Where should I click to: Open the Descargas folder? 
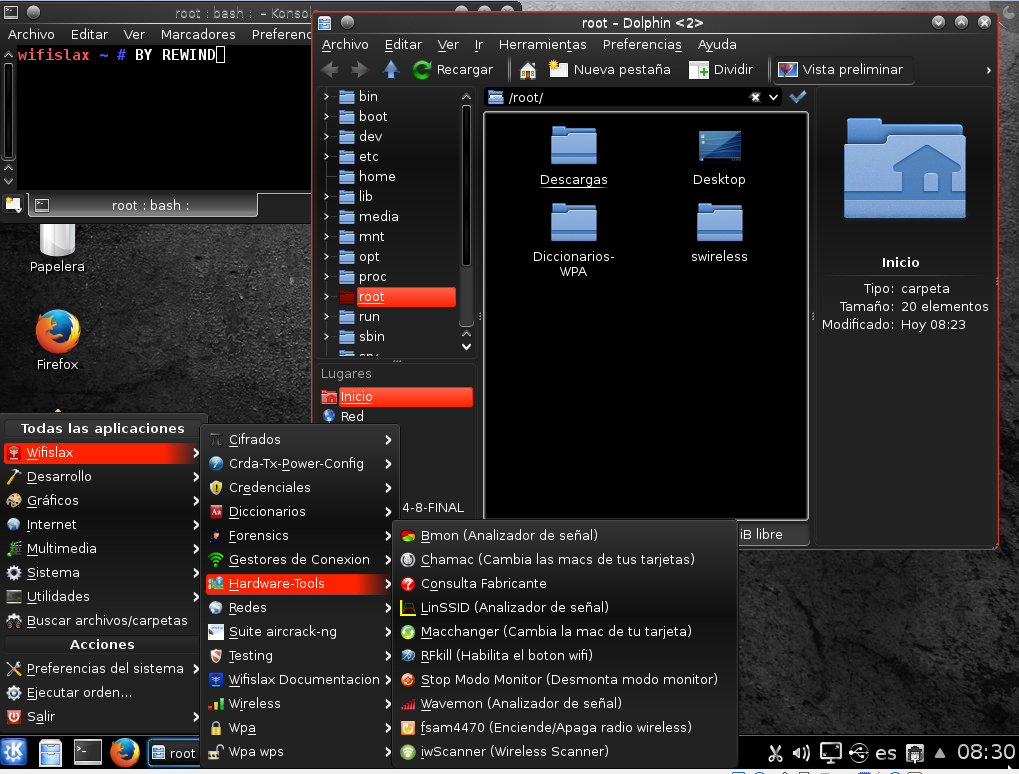(x=573, y=157)
